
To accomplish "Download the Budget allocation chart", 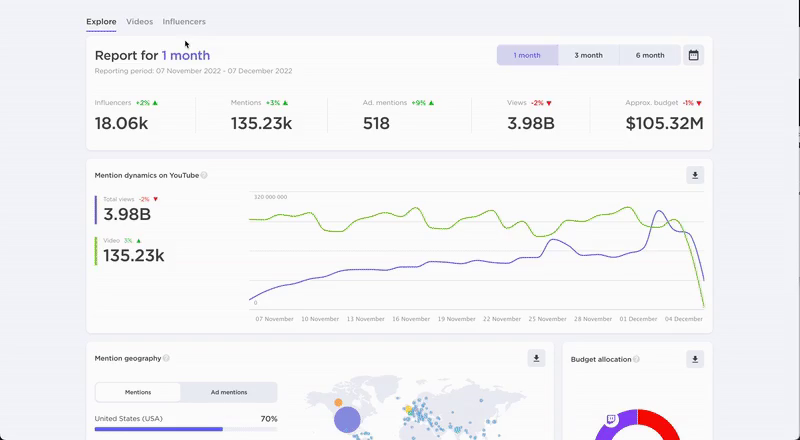I will 695,358.
